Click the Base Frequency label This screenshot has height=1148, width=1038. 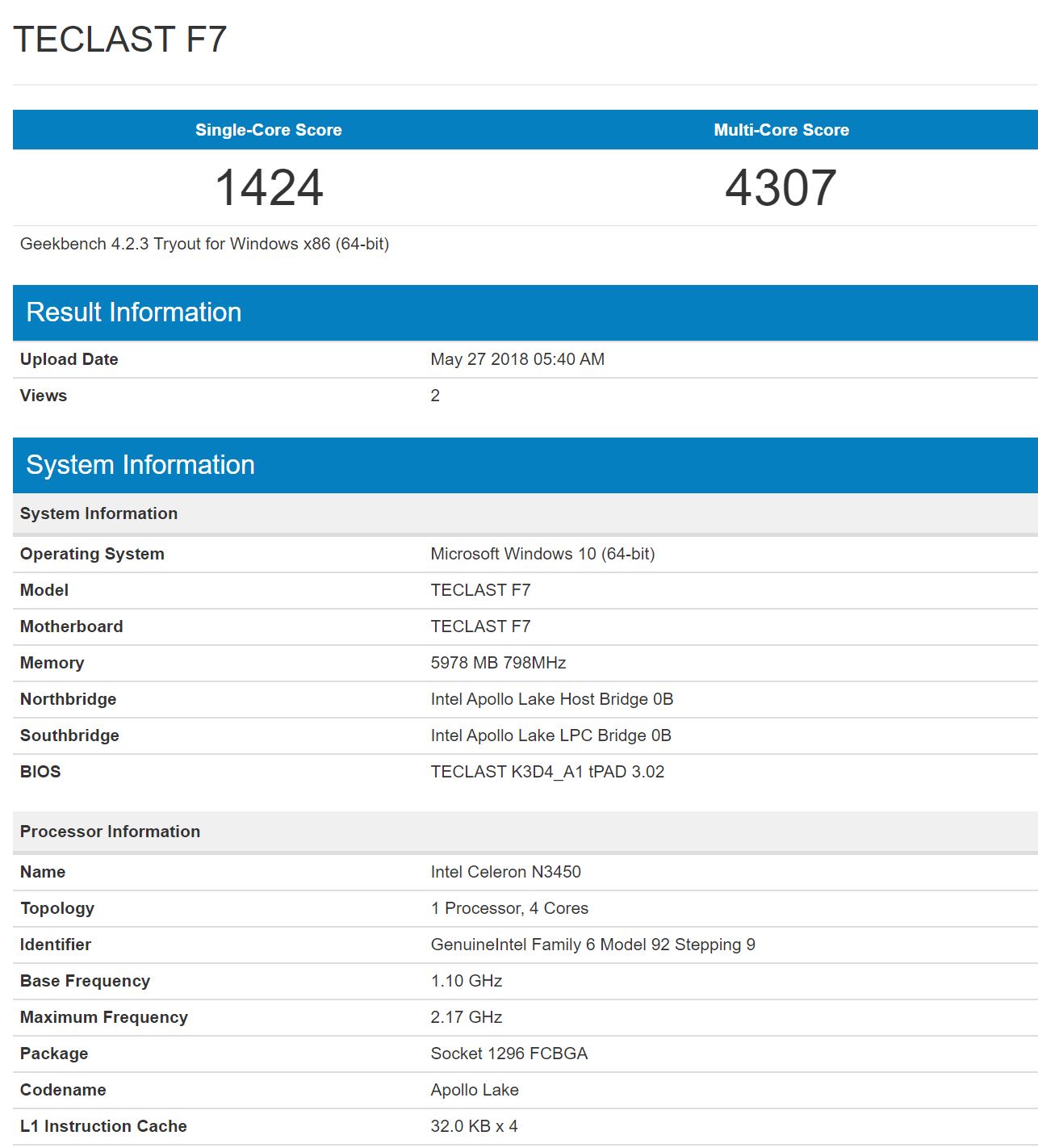coord(85,981)
